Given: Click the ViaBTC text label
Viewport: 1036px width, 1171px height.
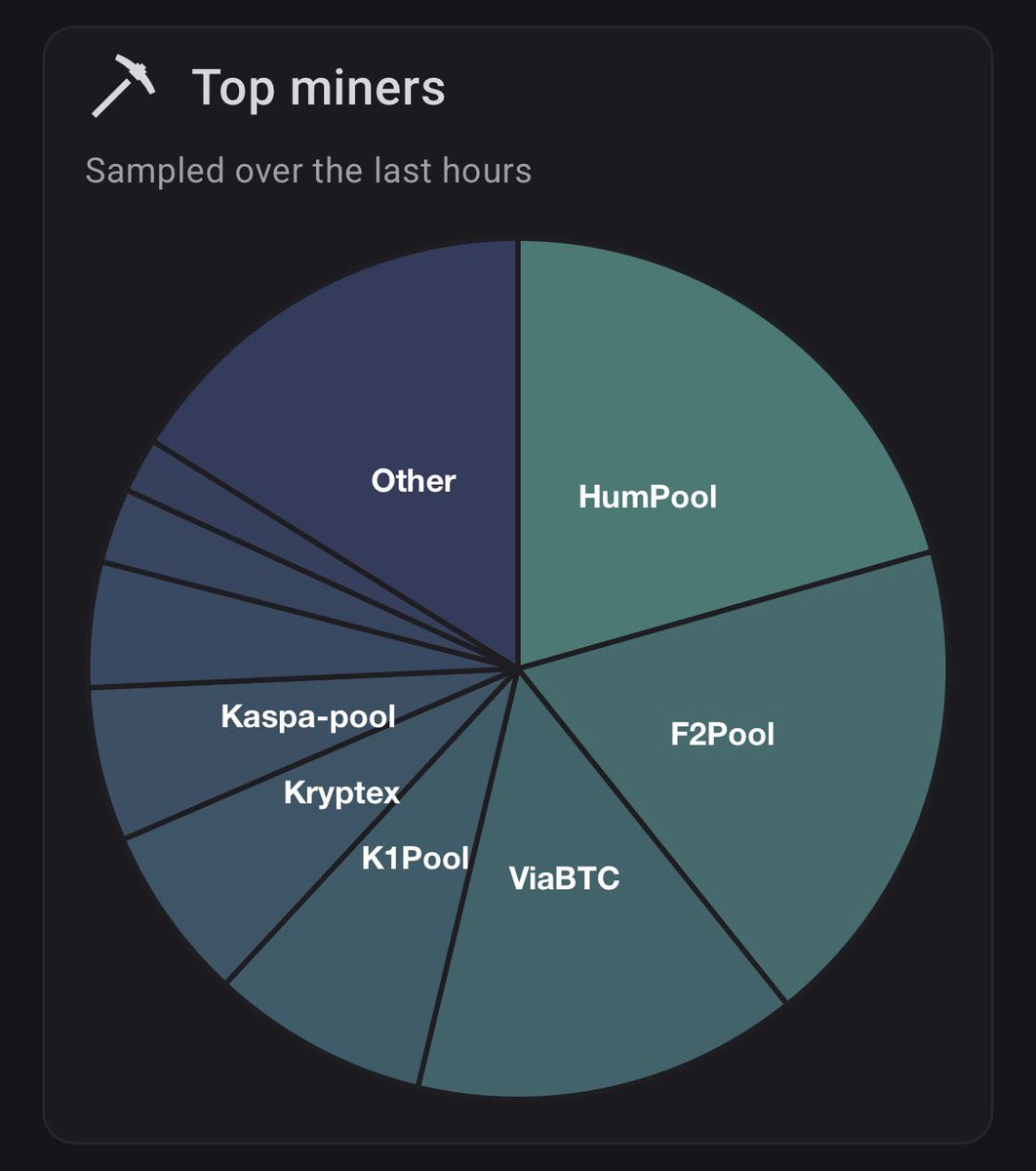Looking at the screenshot, I should (565, 878).
